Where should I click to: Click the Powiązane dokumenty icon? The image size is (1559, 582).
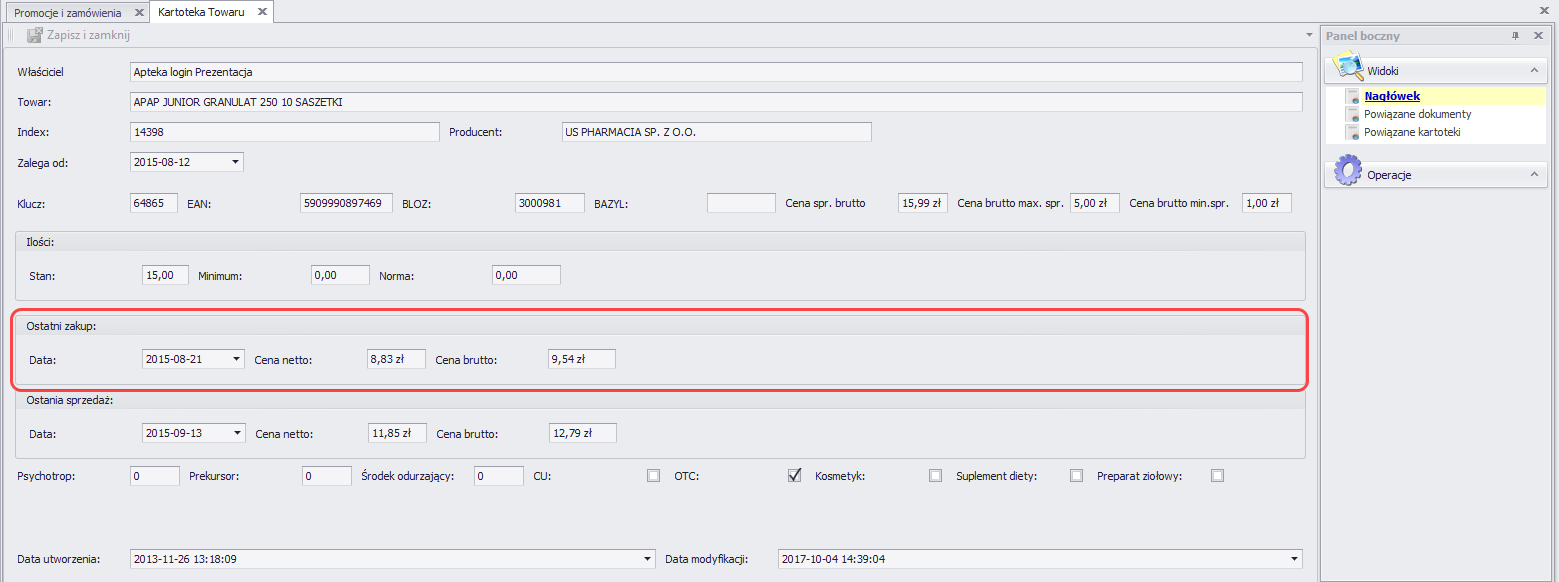click(x=1352, y=115)
